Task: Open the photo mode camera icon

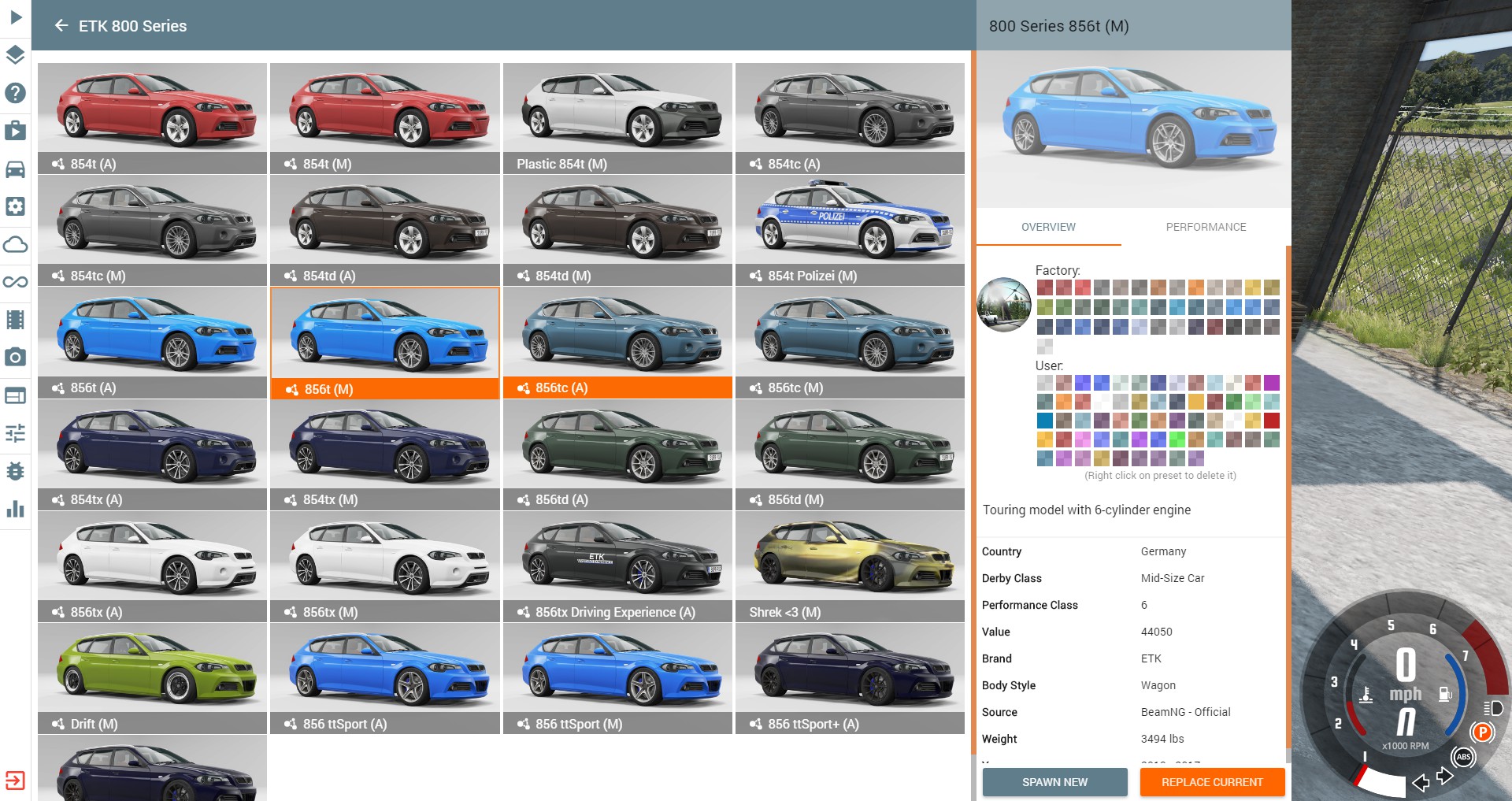Action: (15, 358)
